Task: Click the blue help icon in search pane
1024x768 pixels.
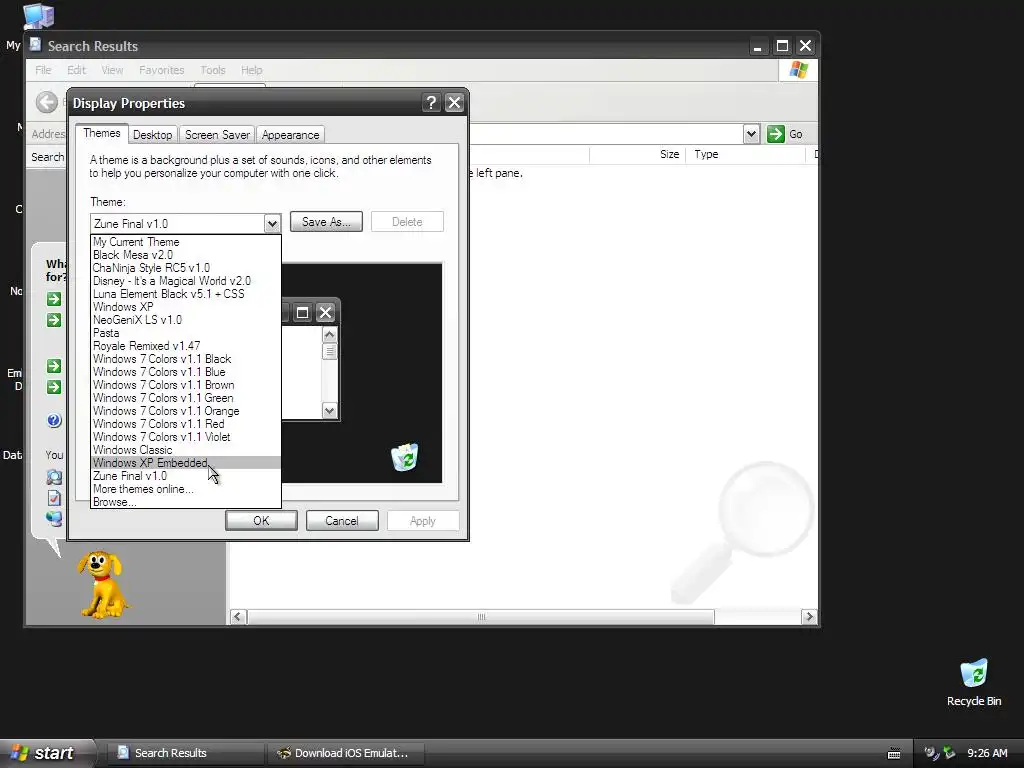Action: [x=54, y=421]
